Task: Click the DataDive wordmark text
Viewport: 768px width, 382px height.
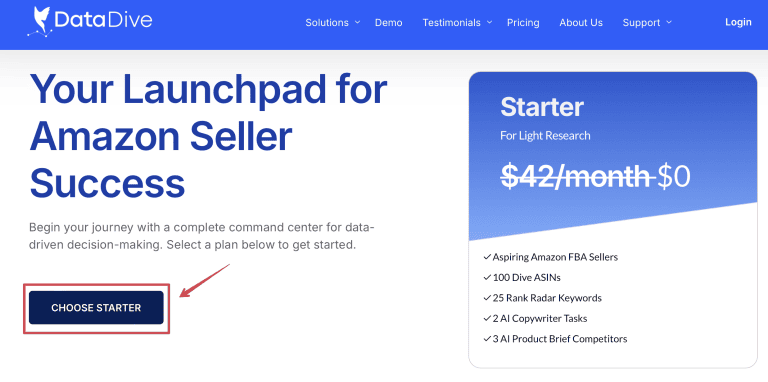Action: click(x=104, y=20)
